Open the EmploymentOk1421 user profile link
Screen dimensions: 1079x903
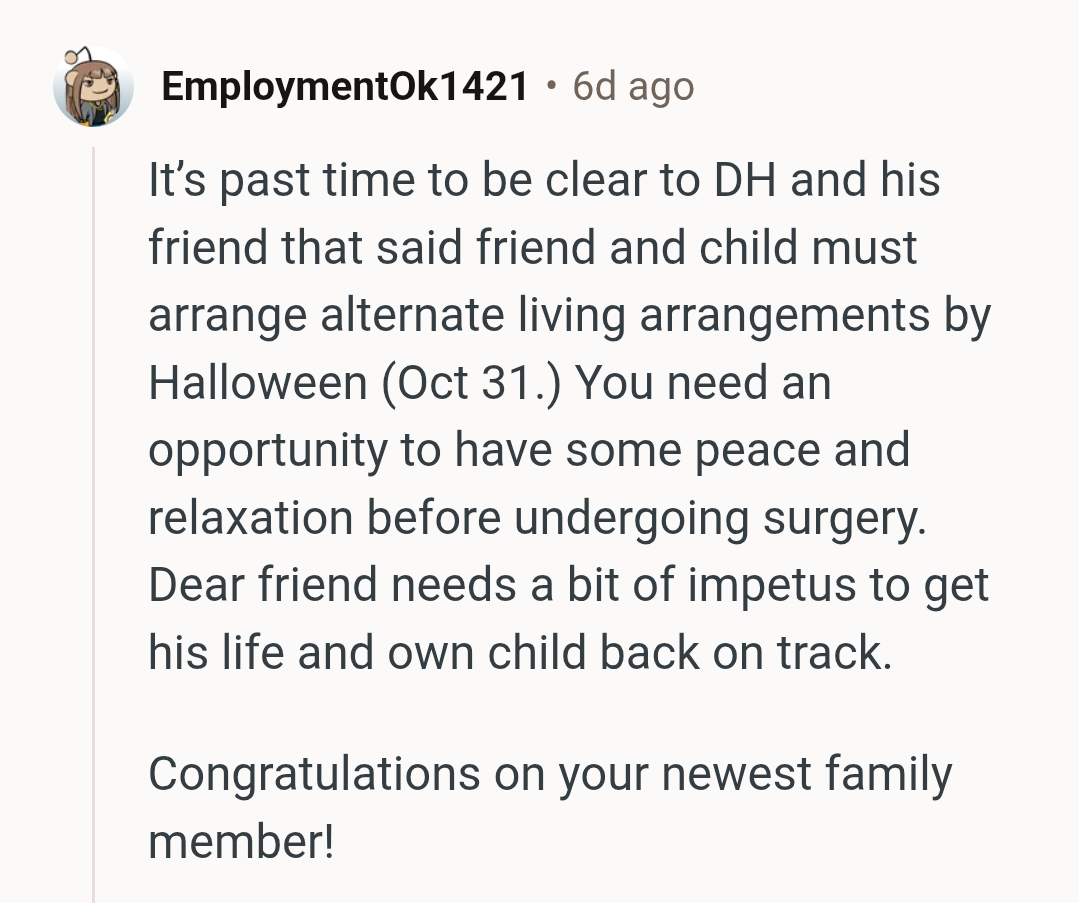coord(344,88)
